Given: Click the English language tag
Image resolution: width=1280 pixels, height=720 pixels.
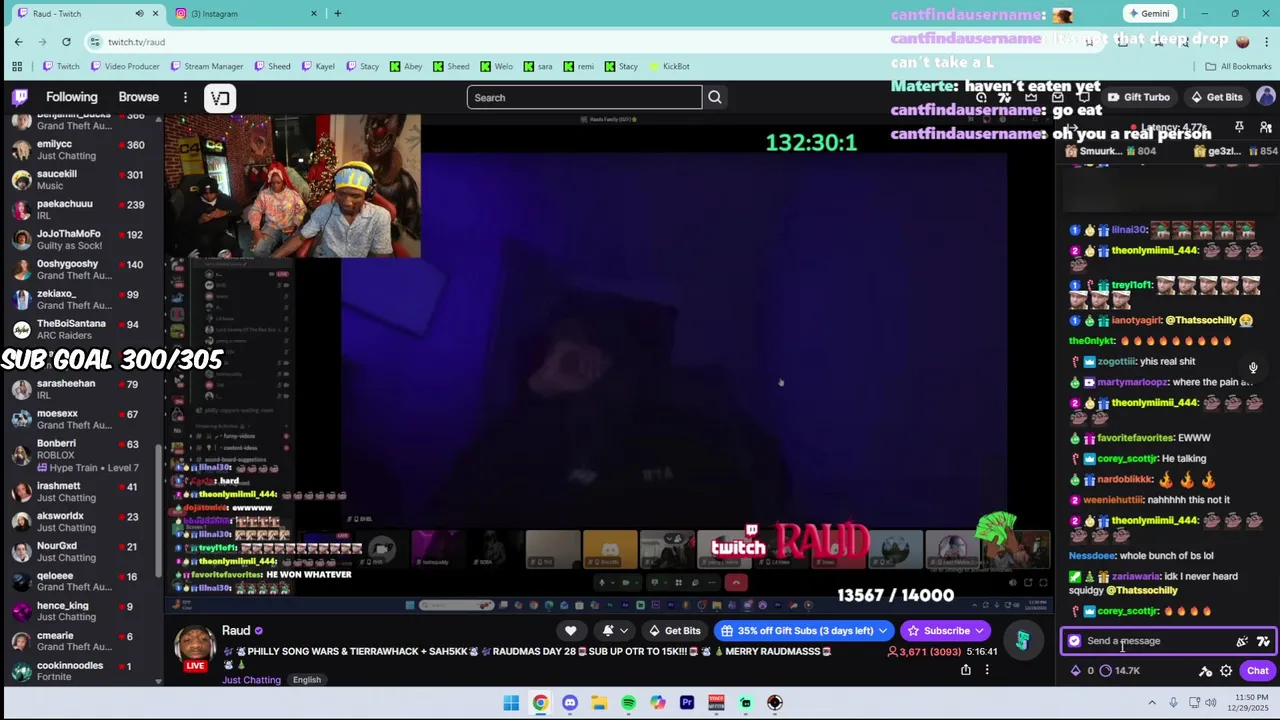Looking at the screenshot, I should click(307, 680).
